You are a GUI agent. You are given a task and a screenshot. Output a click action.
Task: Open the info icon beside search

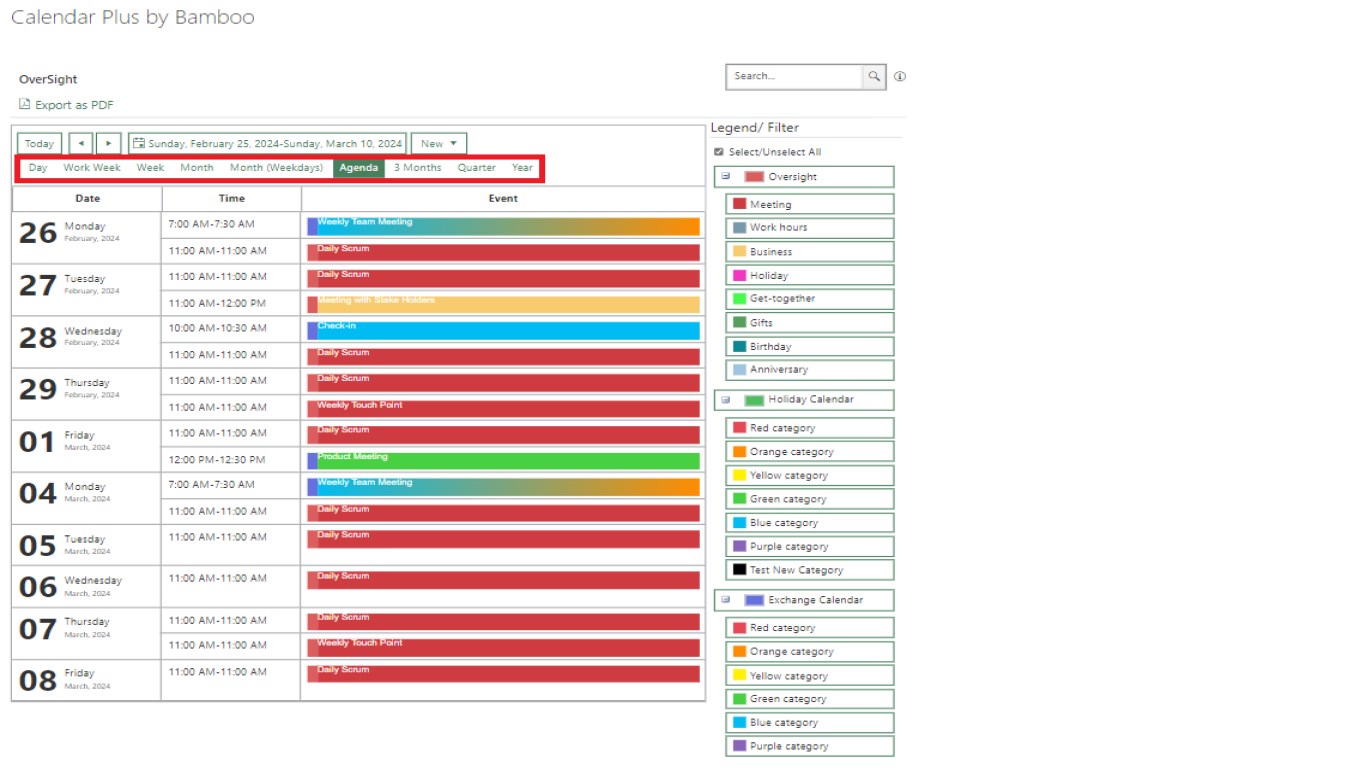[900, 76]
